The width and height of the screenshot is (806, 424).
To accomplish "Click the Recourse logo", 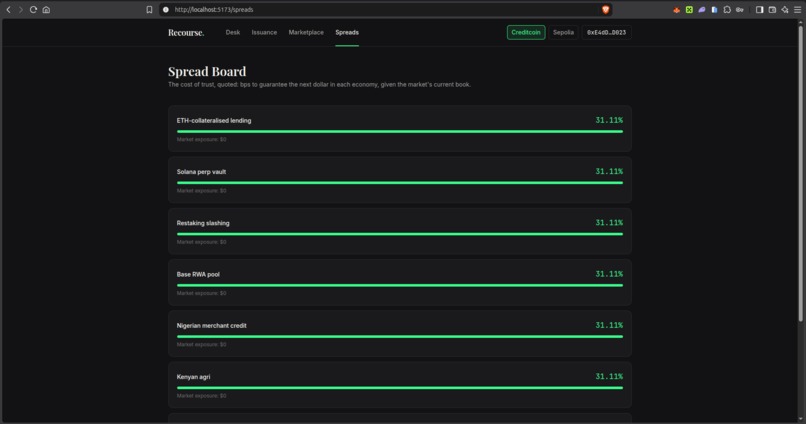I will pyautogui.click(x=186, y=32).
